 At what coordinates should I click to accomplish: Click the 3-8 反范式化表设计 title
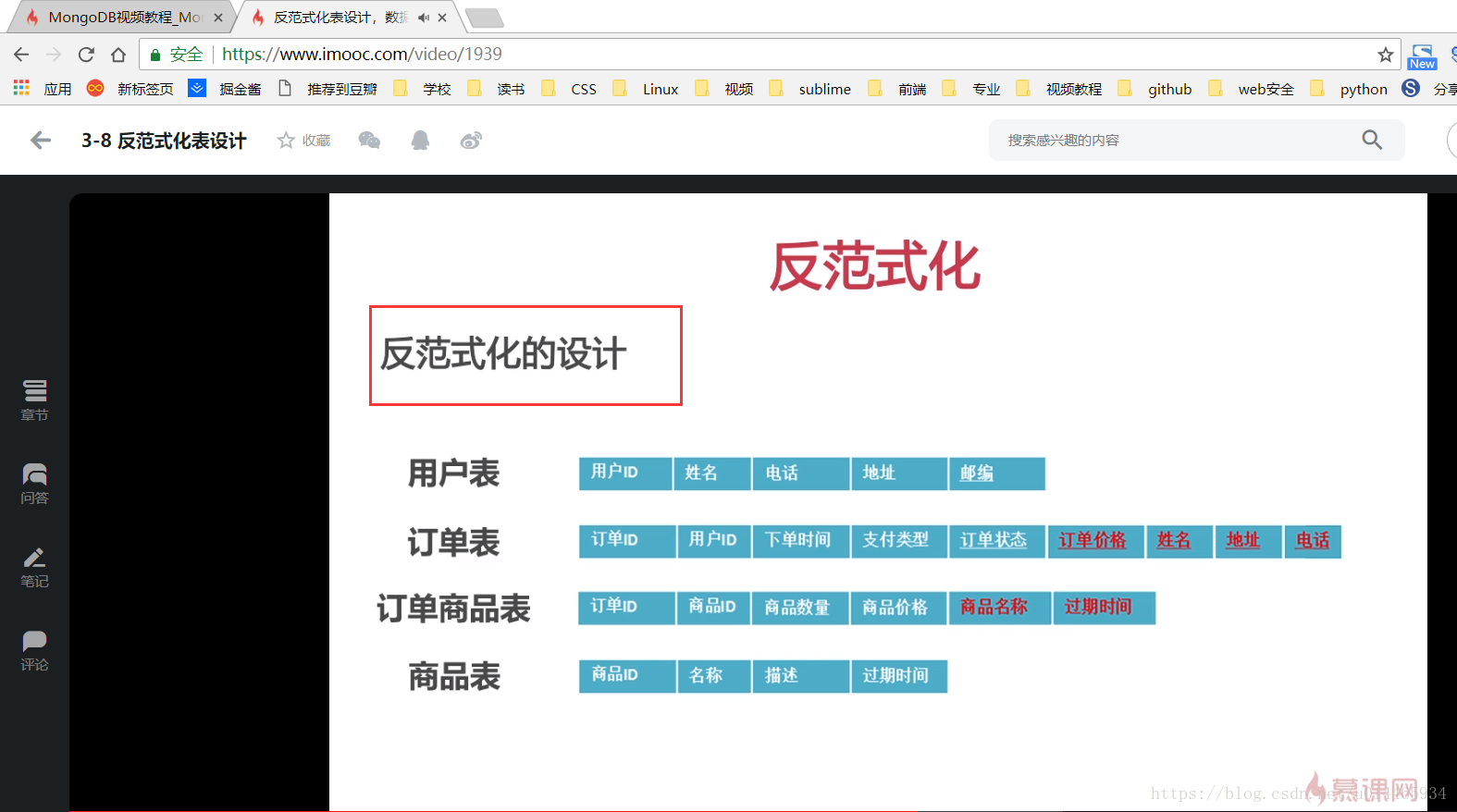pyautogui.click(x=164, y=141)
